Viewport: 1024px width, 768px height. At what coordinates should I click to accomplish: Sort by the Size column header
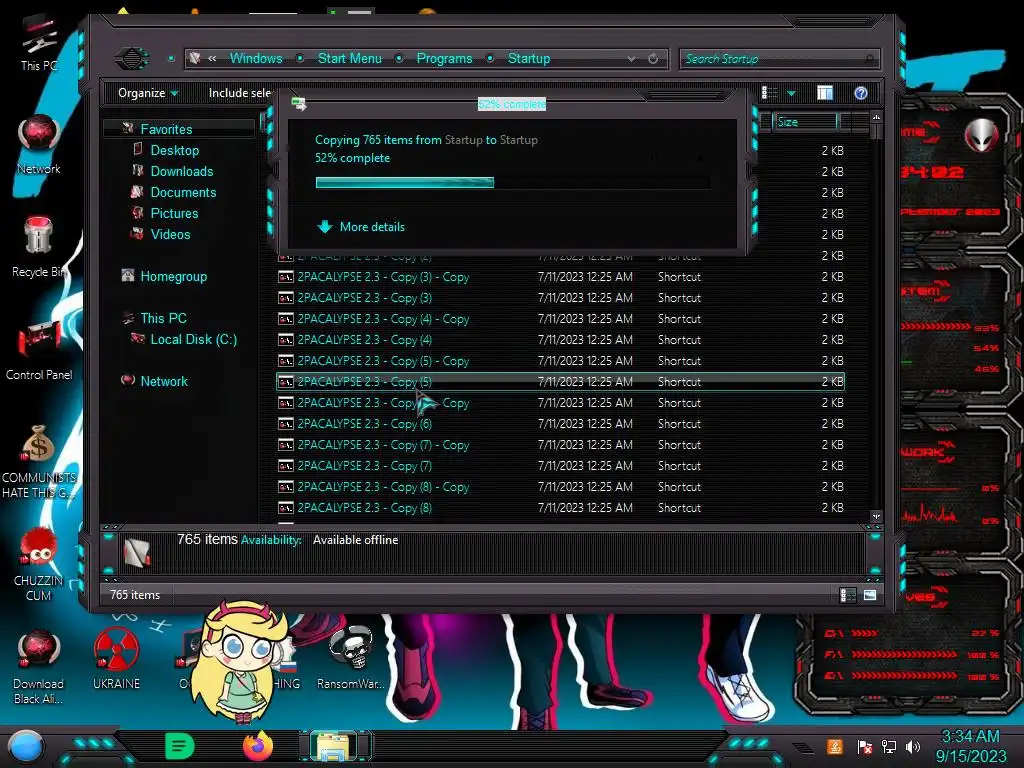click(805, 122)
